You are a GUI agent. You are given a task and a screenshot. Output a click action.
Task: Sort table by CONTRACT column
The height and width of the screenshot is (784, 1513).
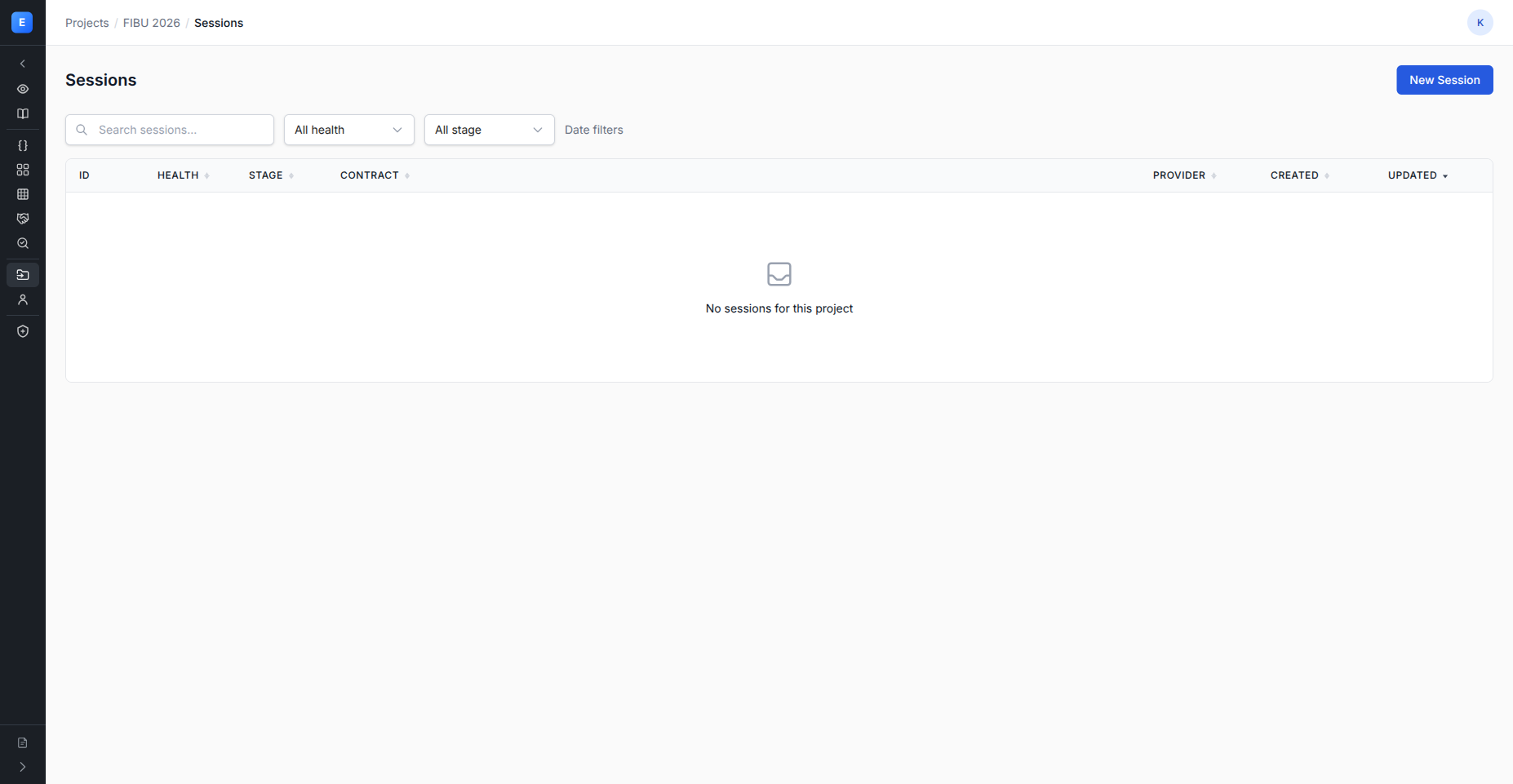(375, 175)
